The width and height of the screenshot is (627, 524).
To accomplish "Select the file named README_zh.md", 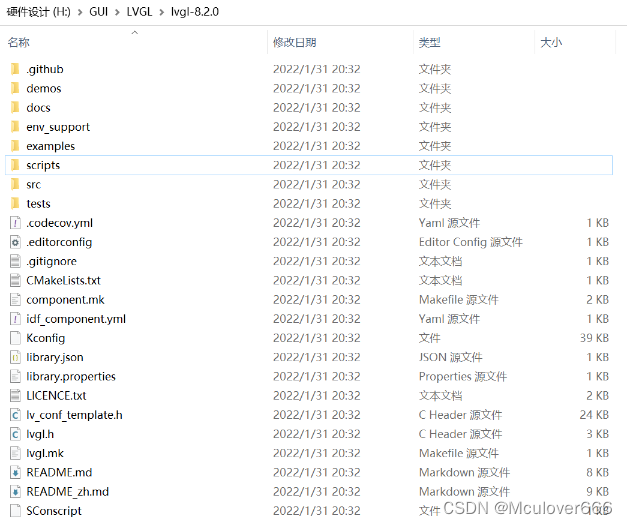I will point(68,492).
